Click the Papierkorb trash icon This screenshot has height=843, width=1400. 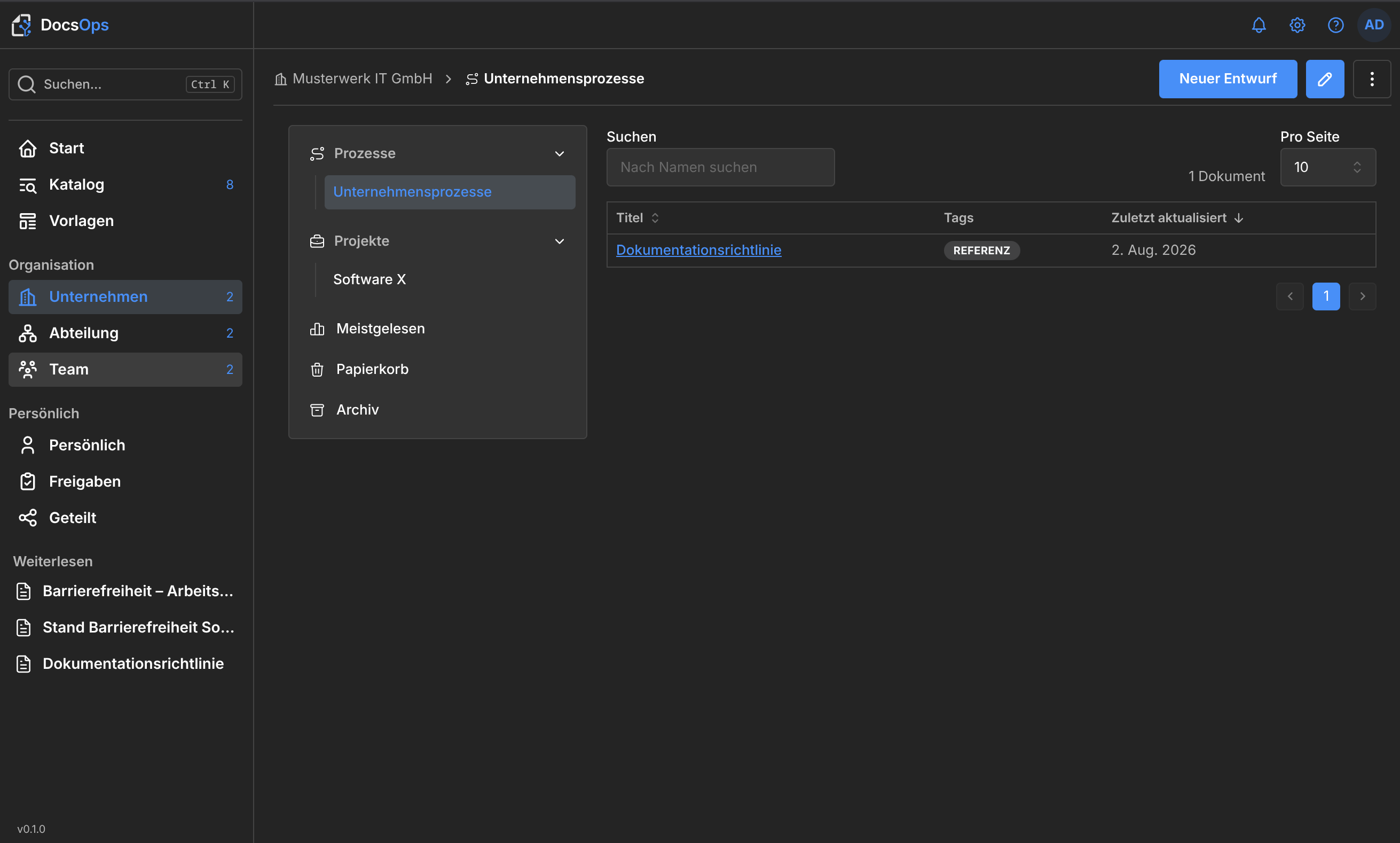317,370
